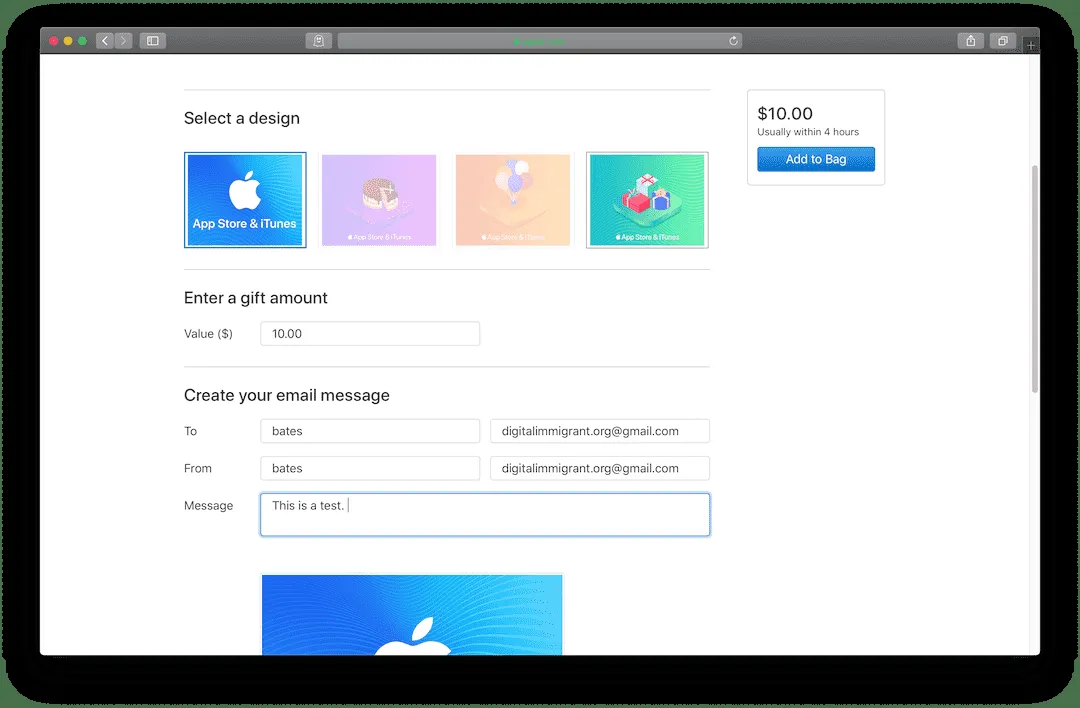Click the Safari back navigation arrow
The height and width of the screenshot is (708, 1080).
click(105, 41)
